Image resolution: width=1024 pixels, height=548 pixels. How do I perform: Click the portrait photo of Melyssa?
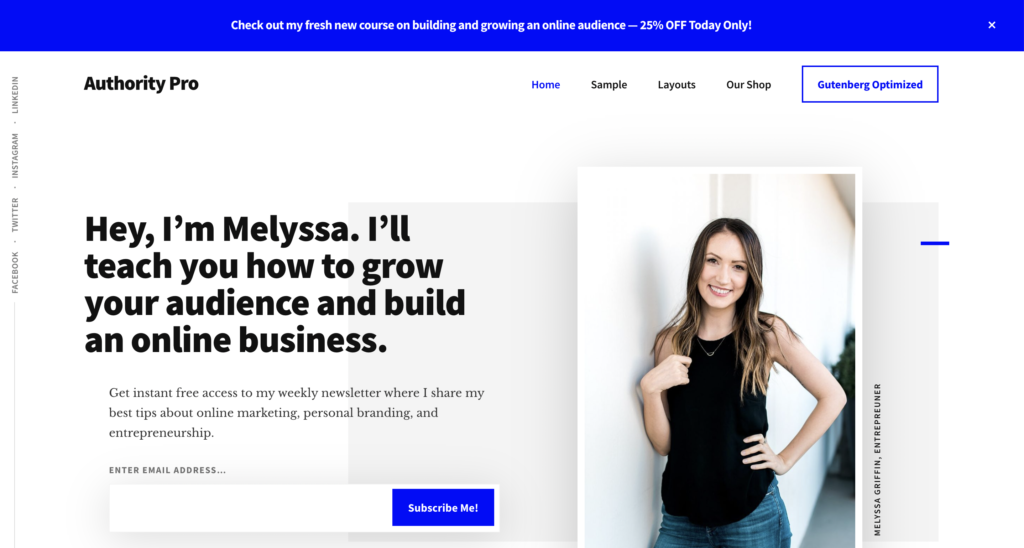[720, 361]
